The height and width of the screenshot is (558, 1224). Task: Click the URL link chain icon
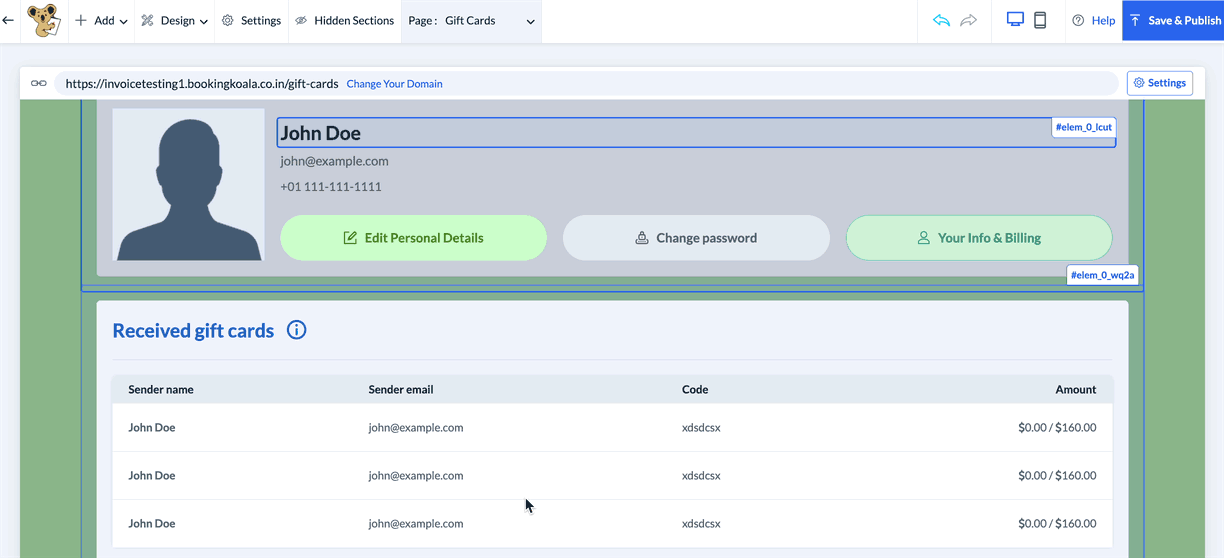[x=38, y=84]
